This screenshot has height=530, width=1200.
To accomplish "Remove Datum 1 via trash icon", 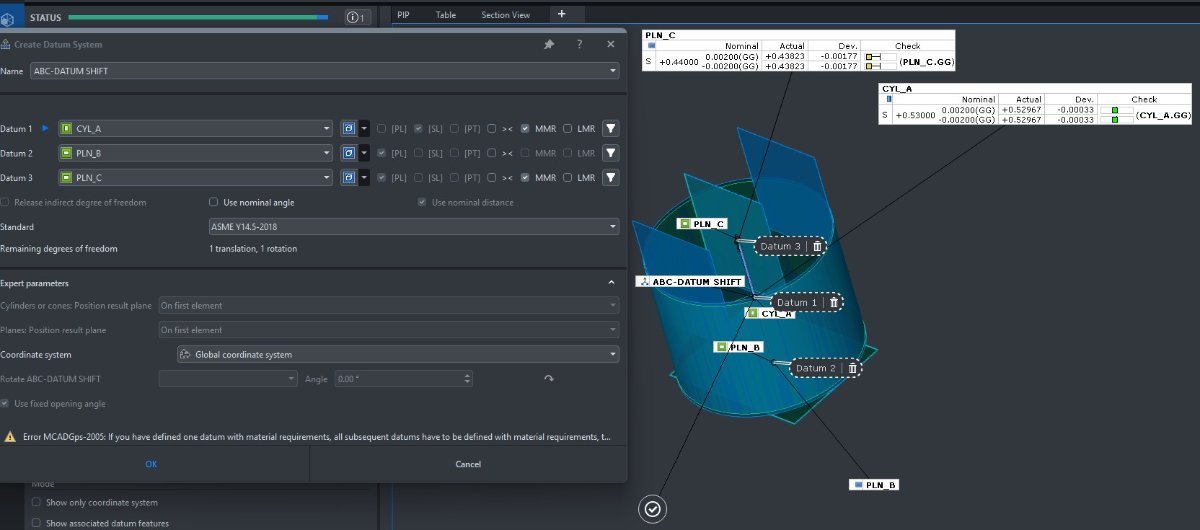I will (x=834, y=302).
